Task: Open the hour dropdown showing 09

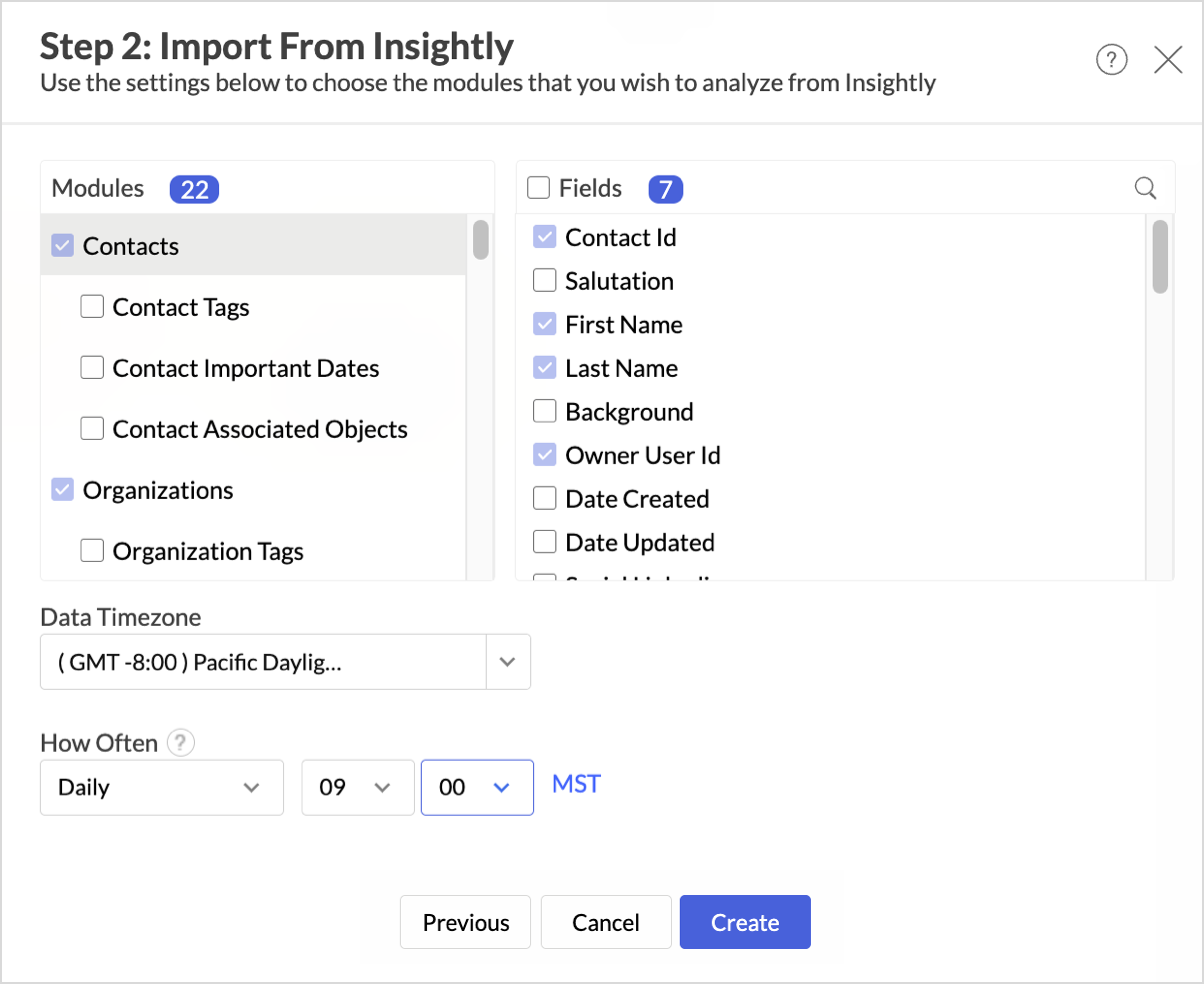Action: pyautogui.click(x=357, y=787)
